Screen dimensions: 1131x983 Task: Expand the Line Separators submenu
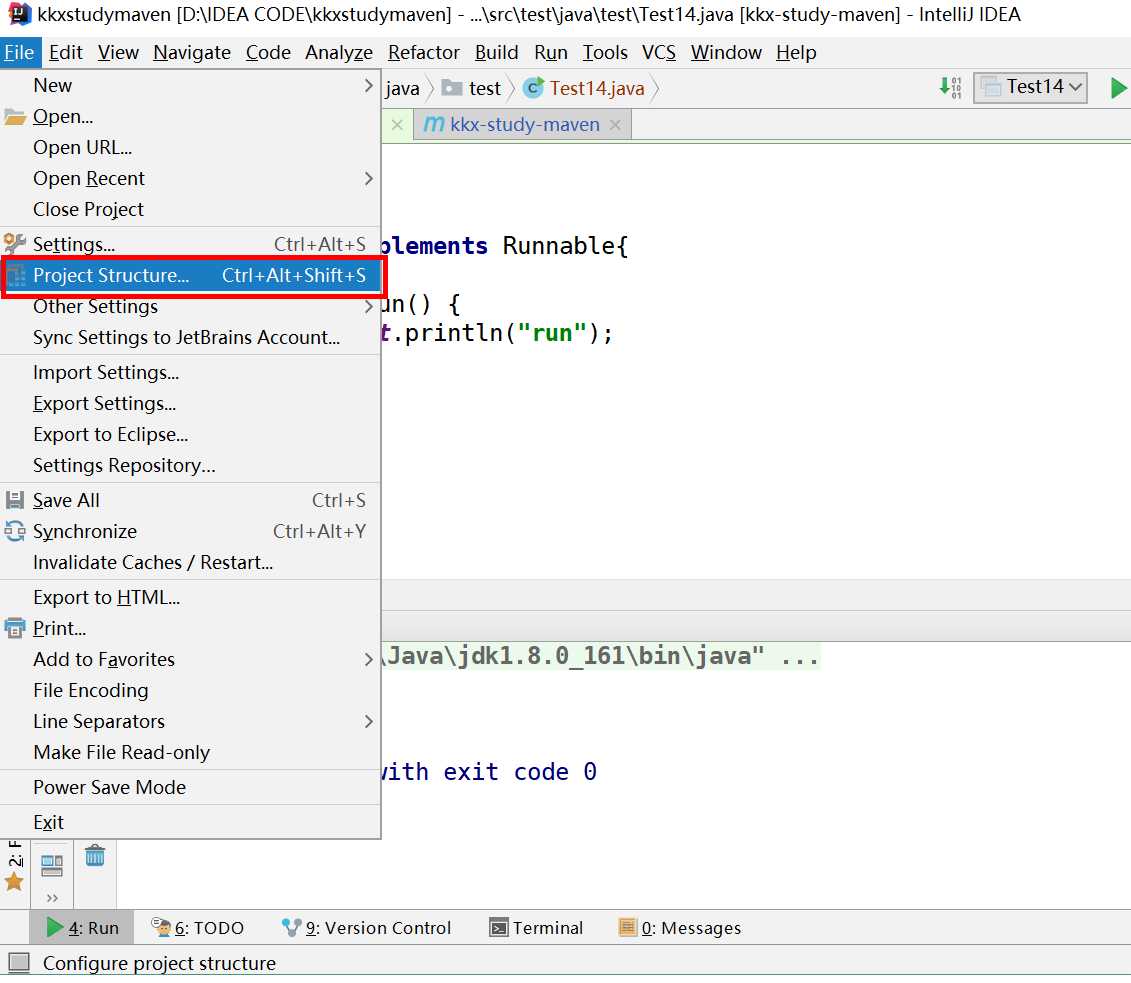190,721
